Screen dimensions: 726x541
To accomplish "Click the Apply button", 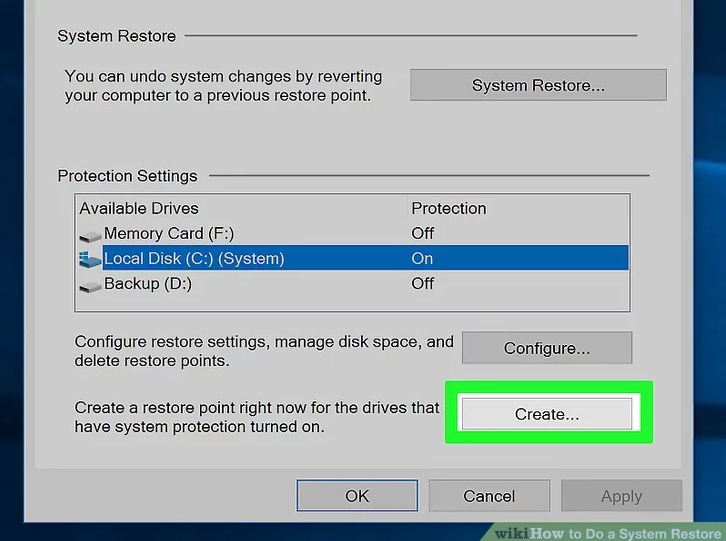I will 621,496.
